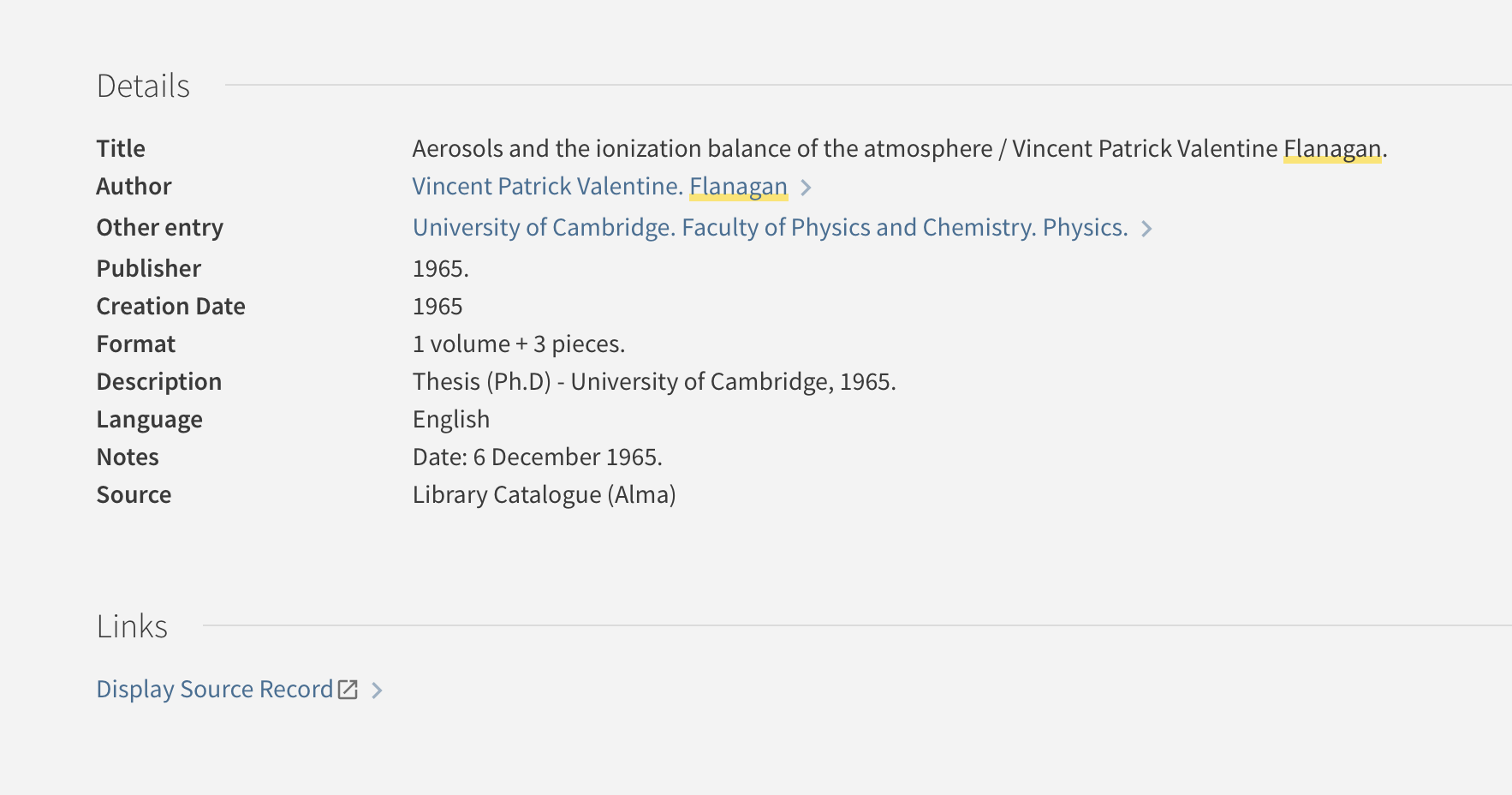Click the Creation Date label
Viewport: 1512px width, 795px height.
(x=170, y=307)
